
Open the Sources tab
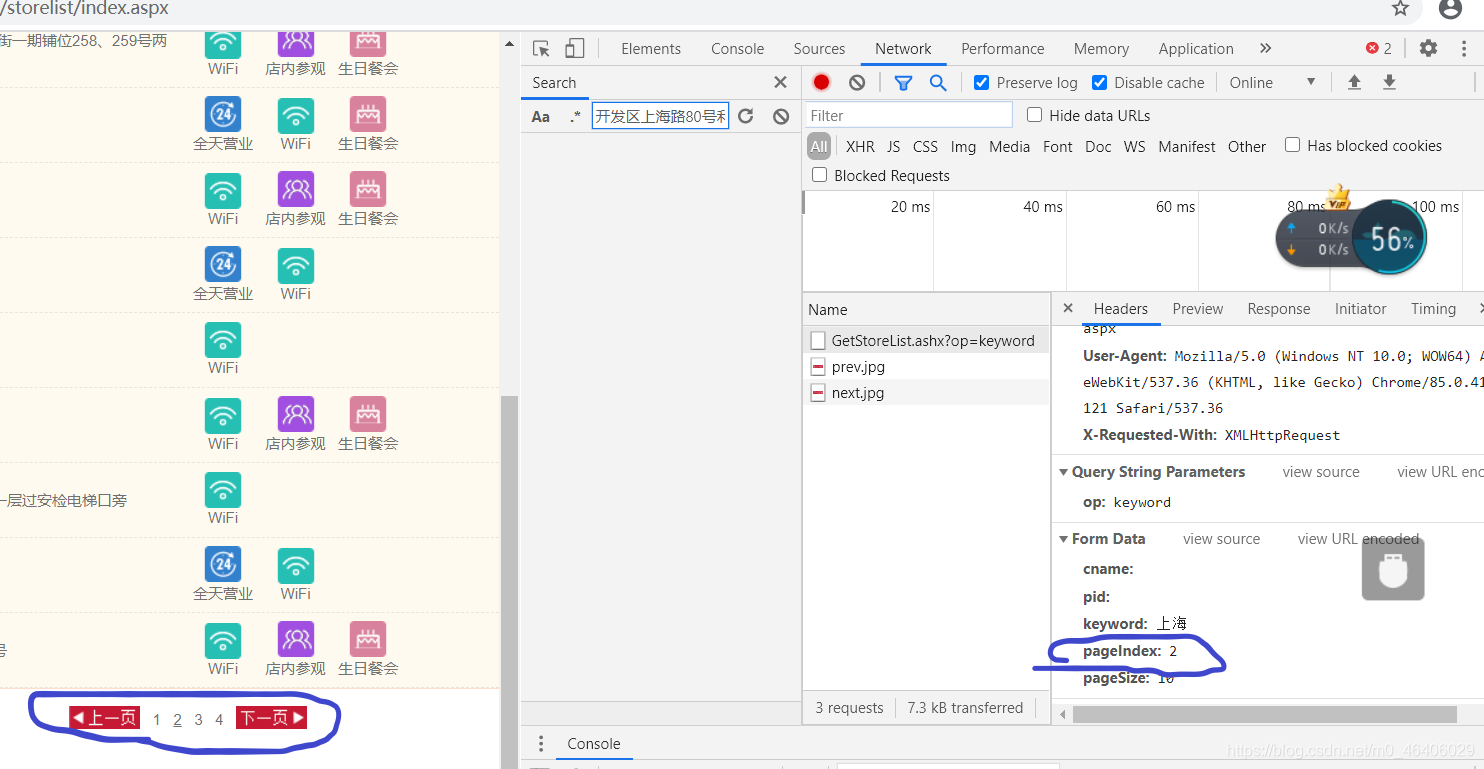[x=819, y=48]
